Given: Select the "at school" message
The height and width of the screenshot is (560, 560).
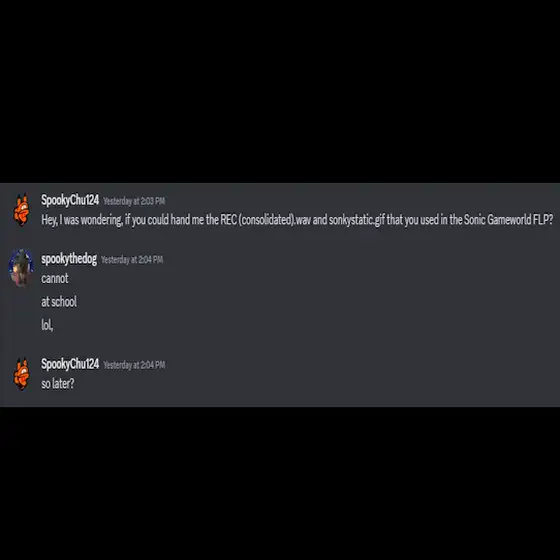Looking at the screenshot, I should coord(59,302).
